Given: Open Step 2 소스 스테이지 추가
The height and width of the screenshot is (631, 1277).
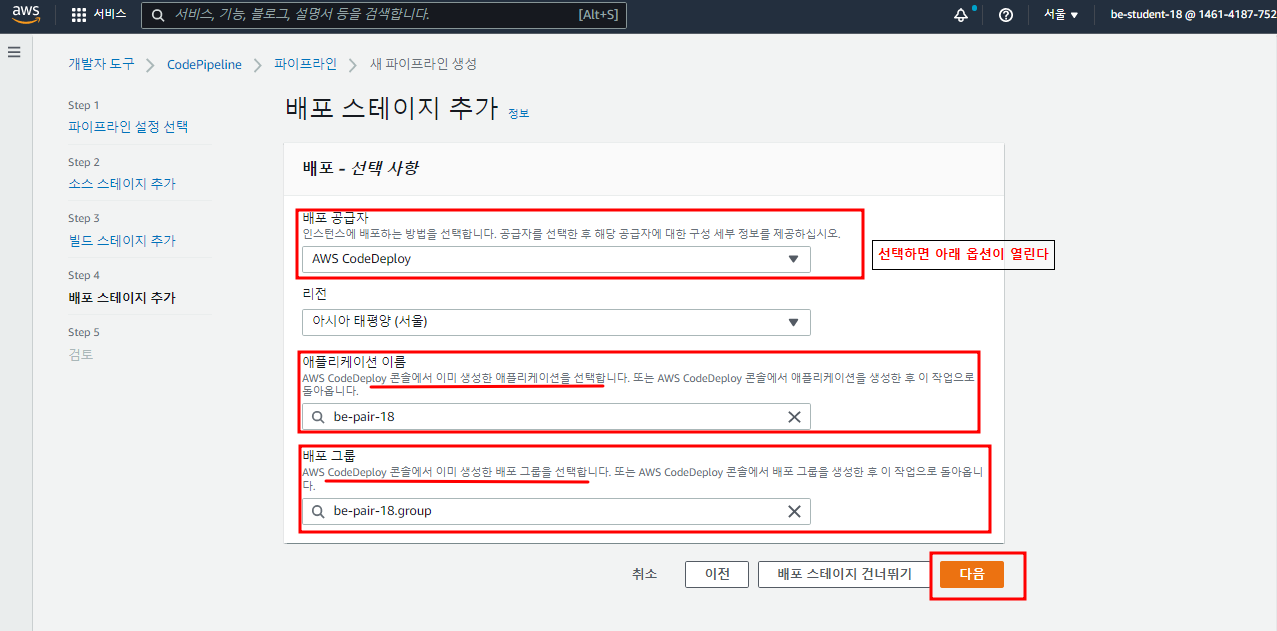Looking at the screenshot, I should tap(122, 184).
